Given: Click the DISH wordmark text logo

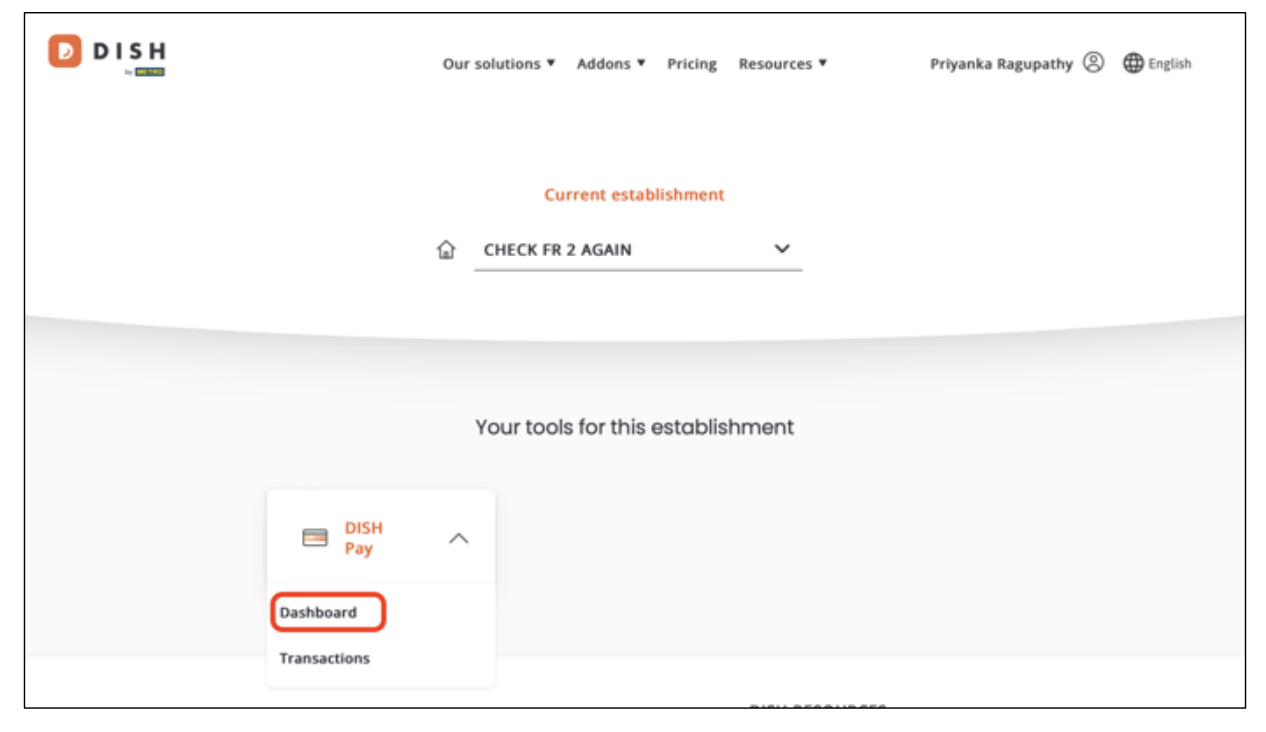Looking at the screenshot, I should (x=130, y=51).
